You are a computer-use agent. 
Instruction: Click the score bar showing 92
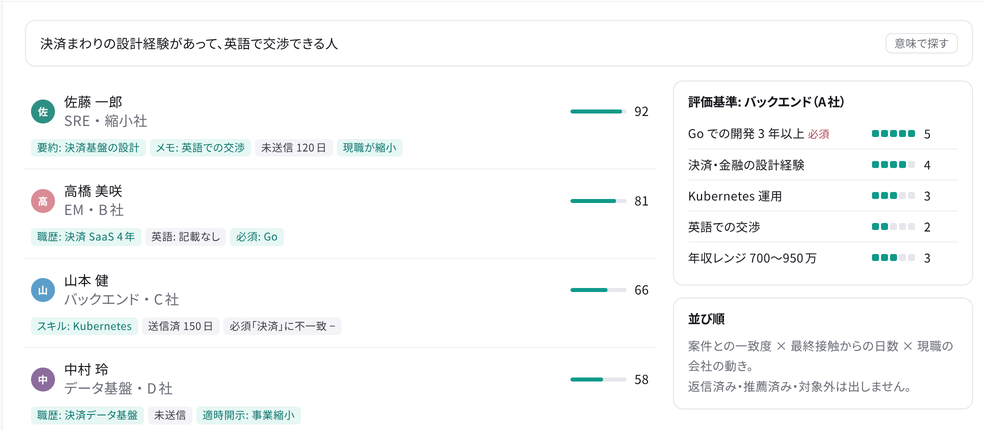tap(598, 112)
